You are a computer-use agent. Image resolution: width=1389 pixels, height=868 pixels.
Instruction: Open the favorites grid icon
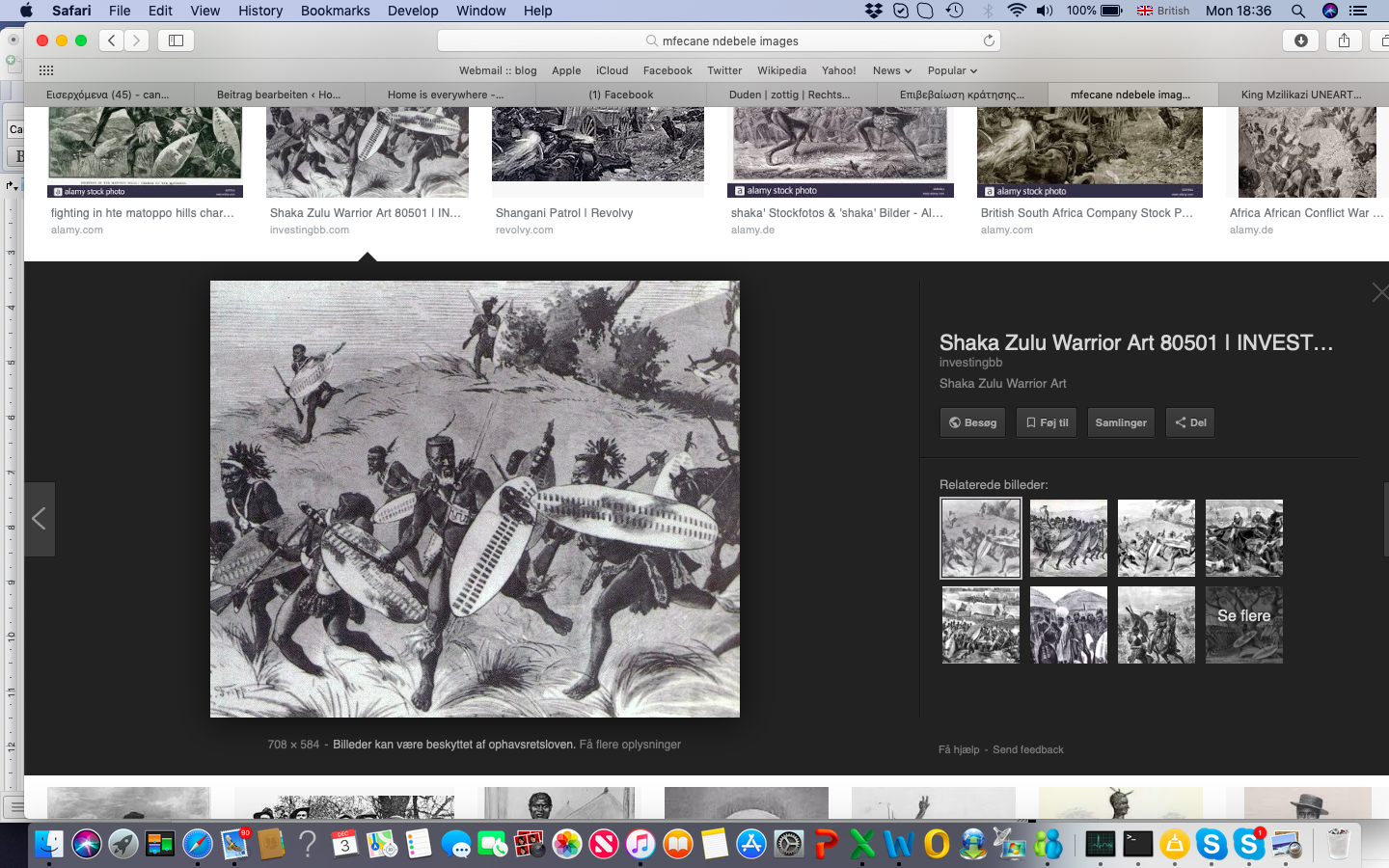[x=46, y=70]
